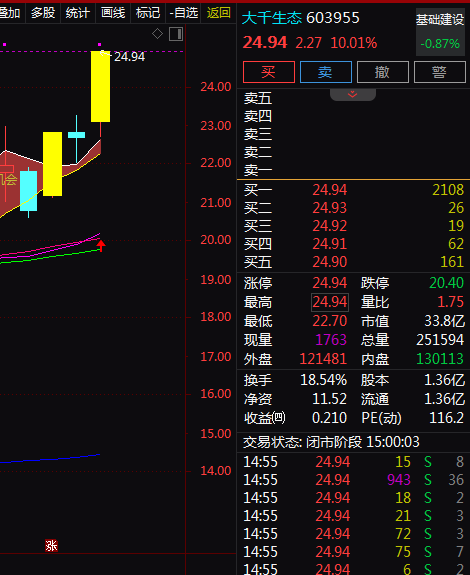Click the diamond icon above the chart
This screenshot has width=470, height=575.
157,34
